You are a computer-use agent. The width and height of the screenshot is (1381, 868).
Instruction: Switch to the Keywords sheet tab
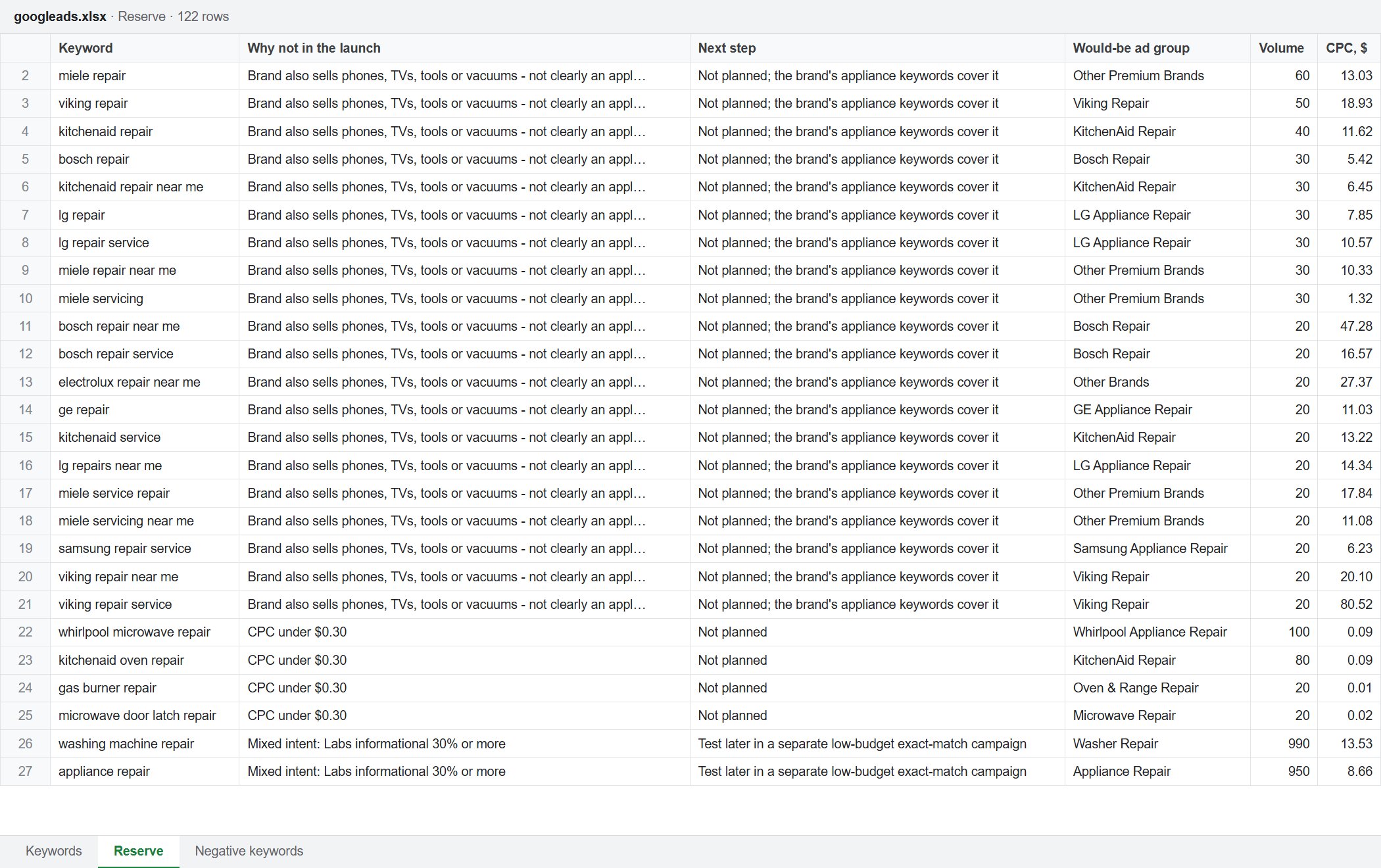(x=54, y=851)
